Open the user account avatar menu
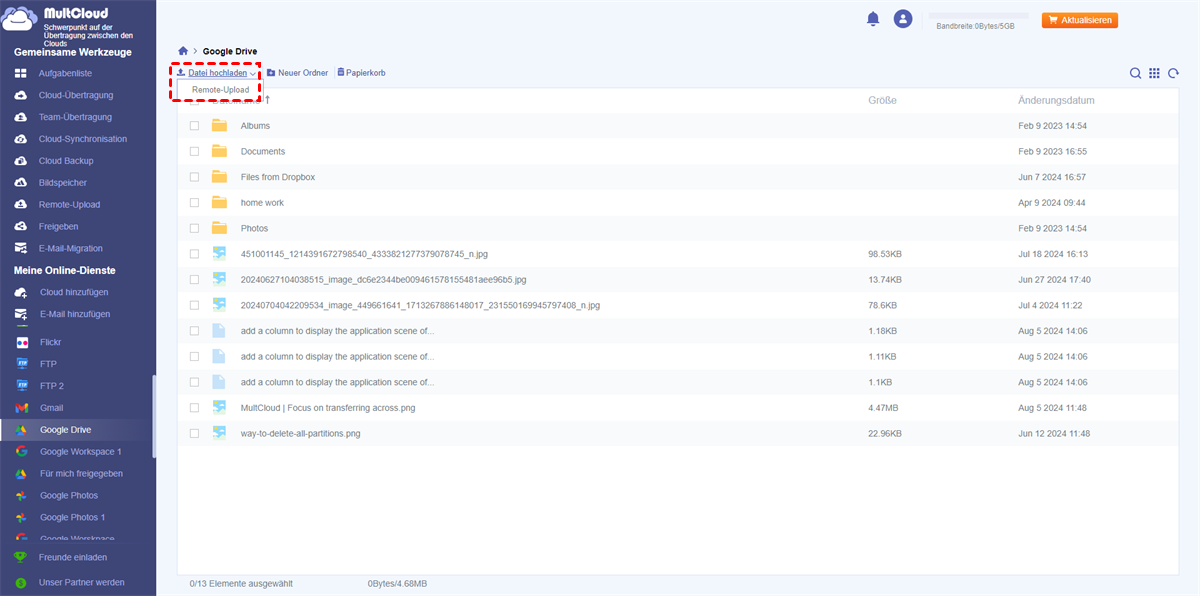The width and height of the screenshot is (1200, 596). tap(903, 19)
